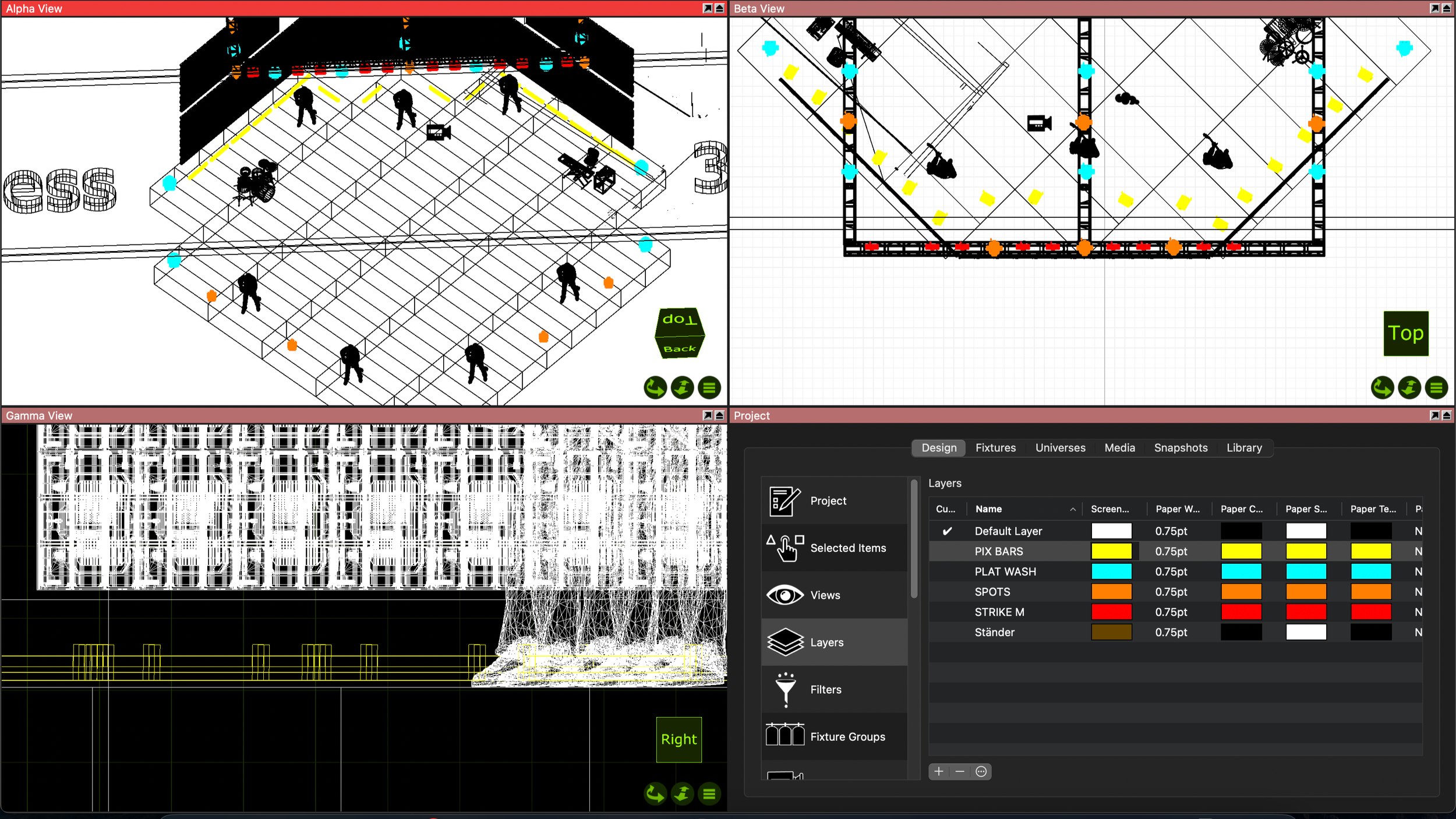The width and height of the screenshot is (1456, 819).
Task: Remove layer with the minus button
Action: coord(959,771)
